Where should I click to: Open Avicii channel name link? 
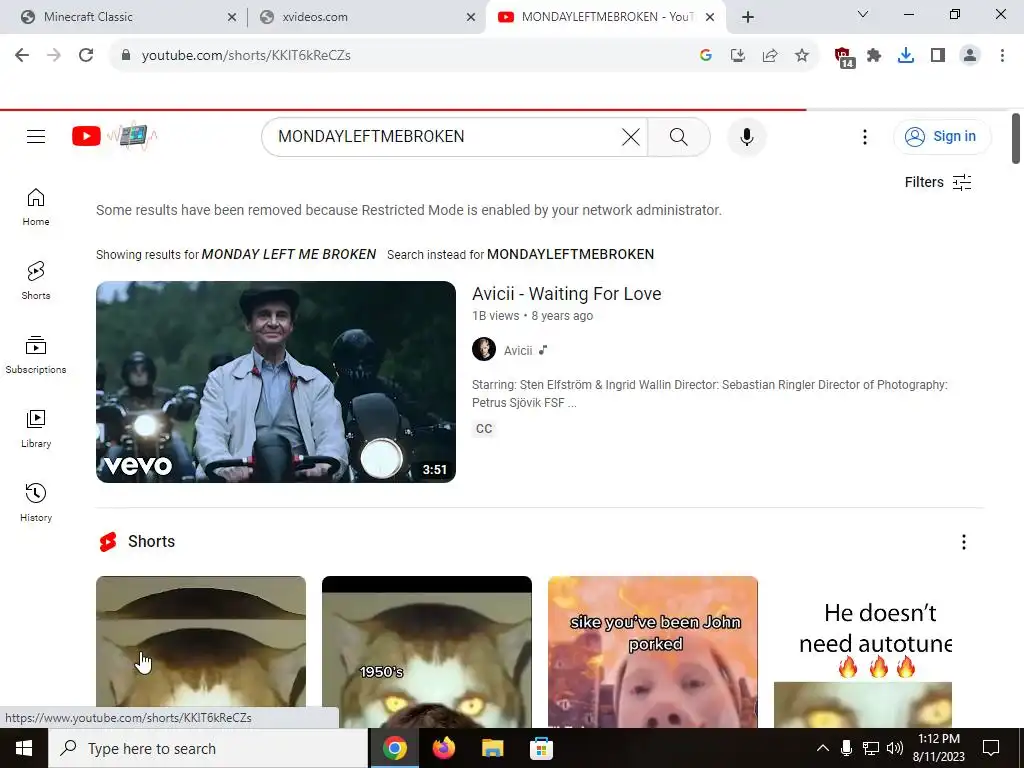pos(518,351)
